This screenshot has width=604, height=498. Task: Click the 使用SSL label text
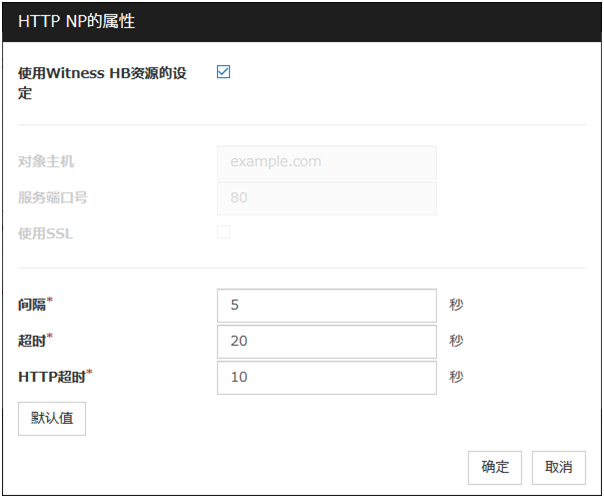tap(46, 233)
